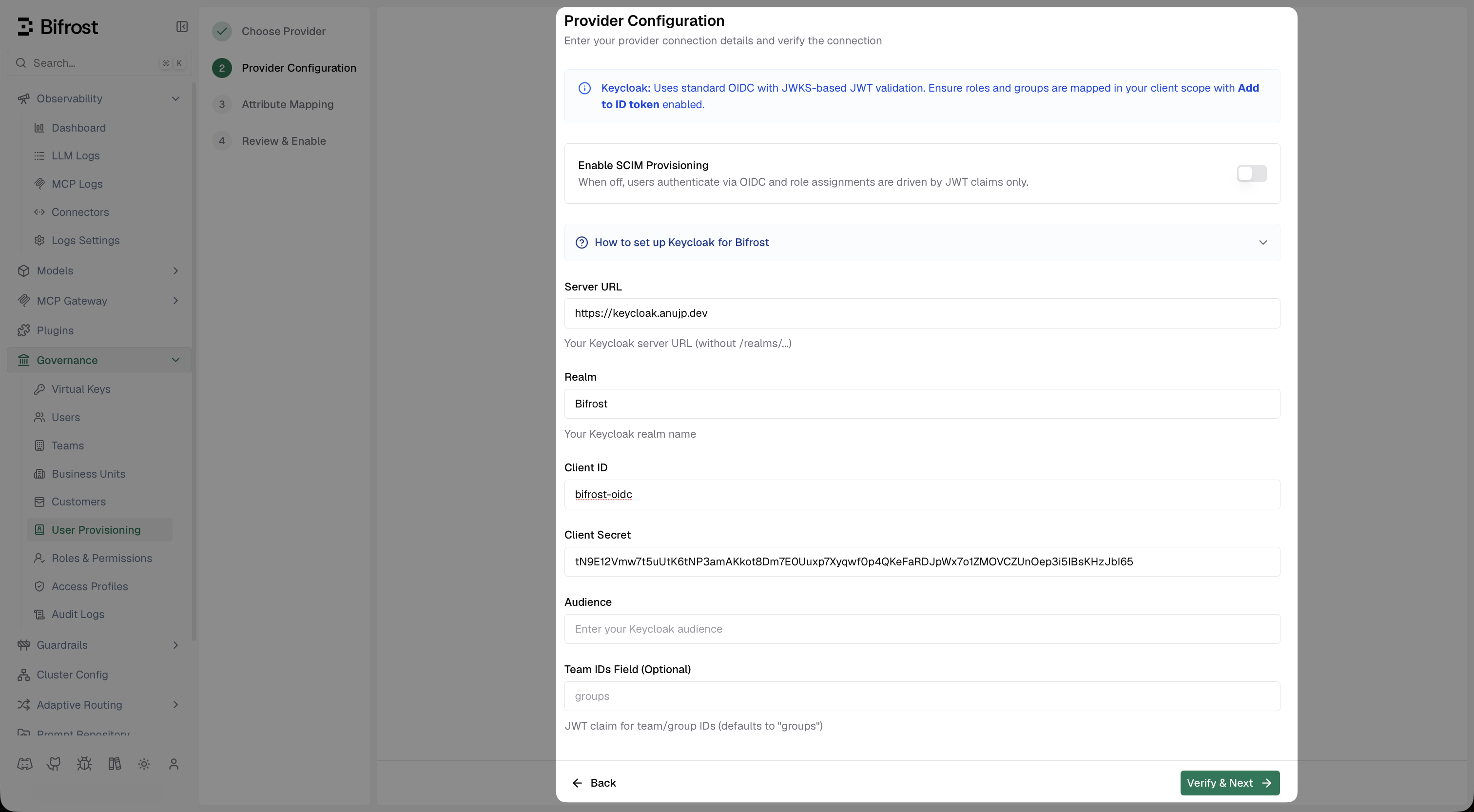Screen dimensions: 1474x812
Task: Click the Users people icon
Action: coord(39,417)
